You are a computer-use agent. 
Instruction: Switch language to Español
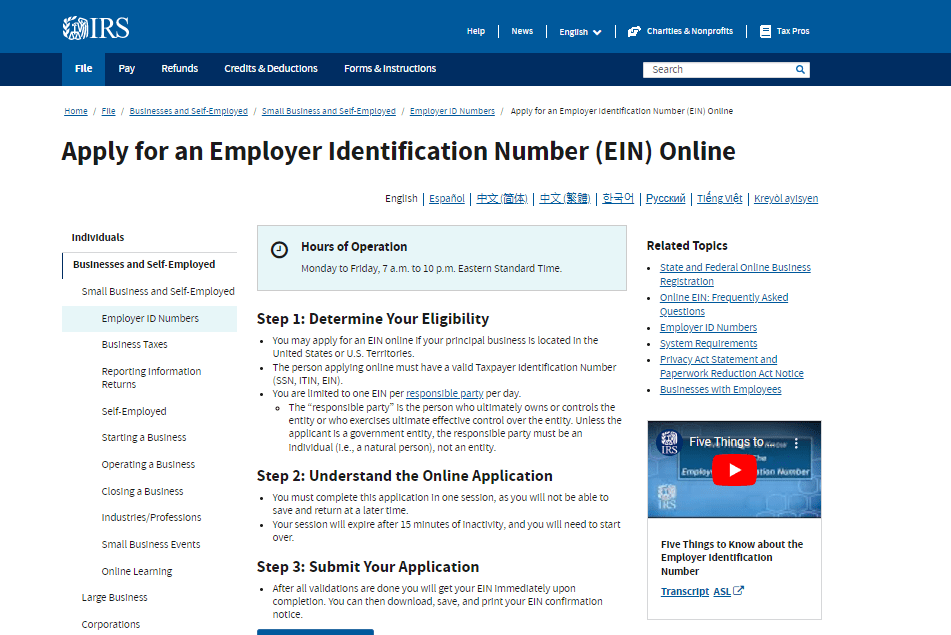click(x=446, y=198)
